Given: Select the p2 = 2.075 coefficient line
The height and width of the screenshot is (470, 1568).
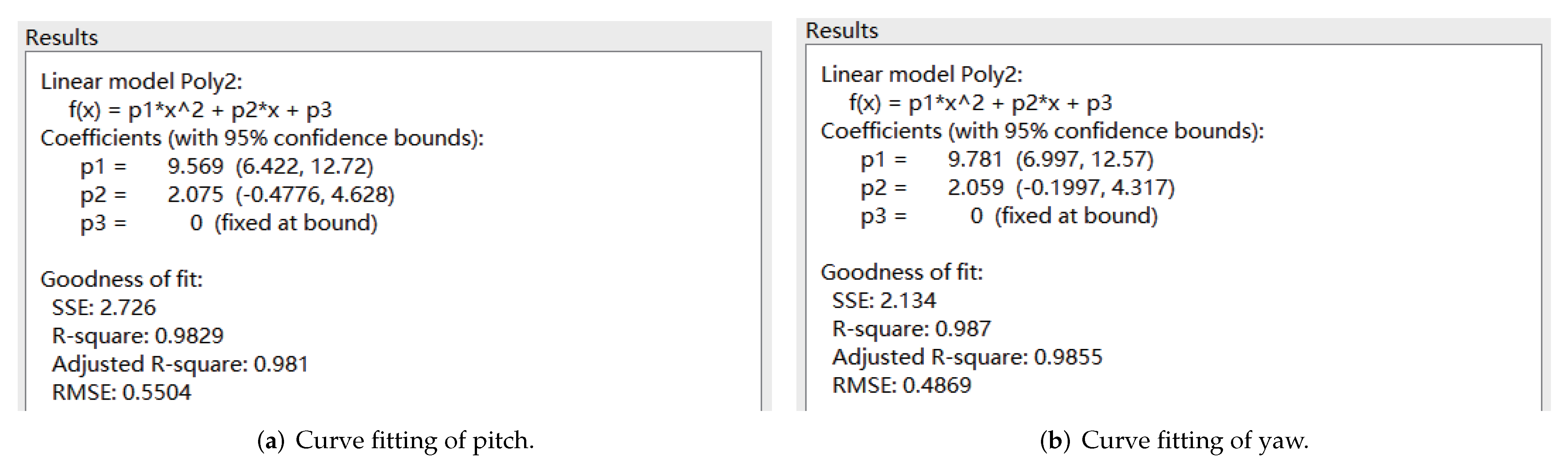Looking at the screenshot, I should (237, 194).
